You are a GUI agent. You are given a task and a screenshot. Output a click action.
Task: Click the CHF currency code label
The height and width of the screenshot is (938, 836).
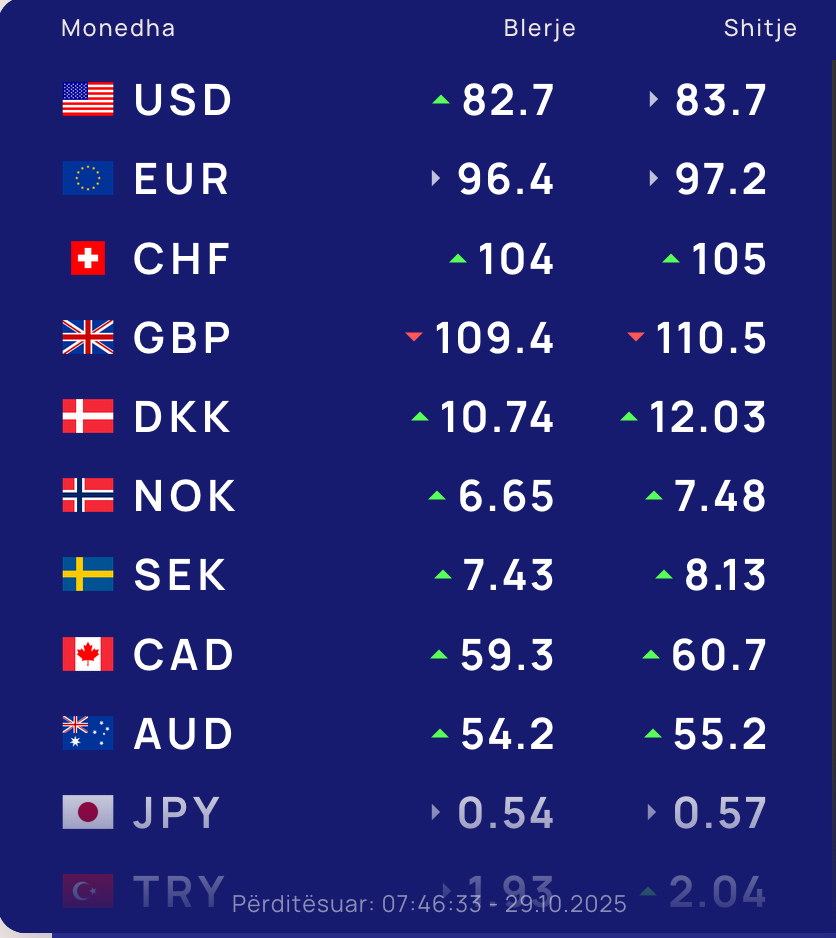click(182, 259)
